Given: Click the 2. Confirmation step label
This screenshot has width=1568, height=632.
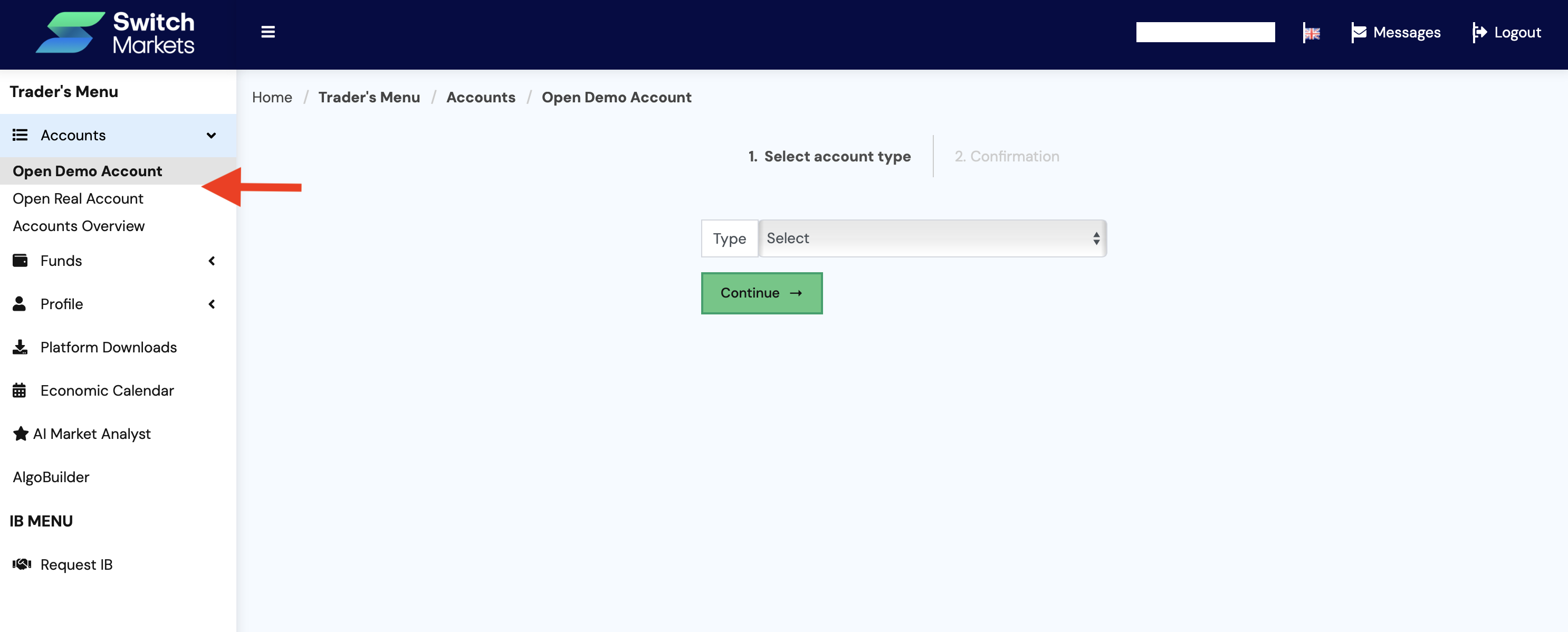Looking at the screenshot, I should (1006, 157).
